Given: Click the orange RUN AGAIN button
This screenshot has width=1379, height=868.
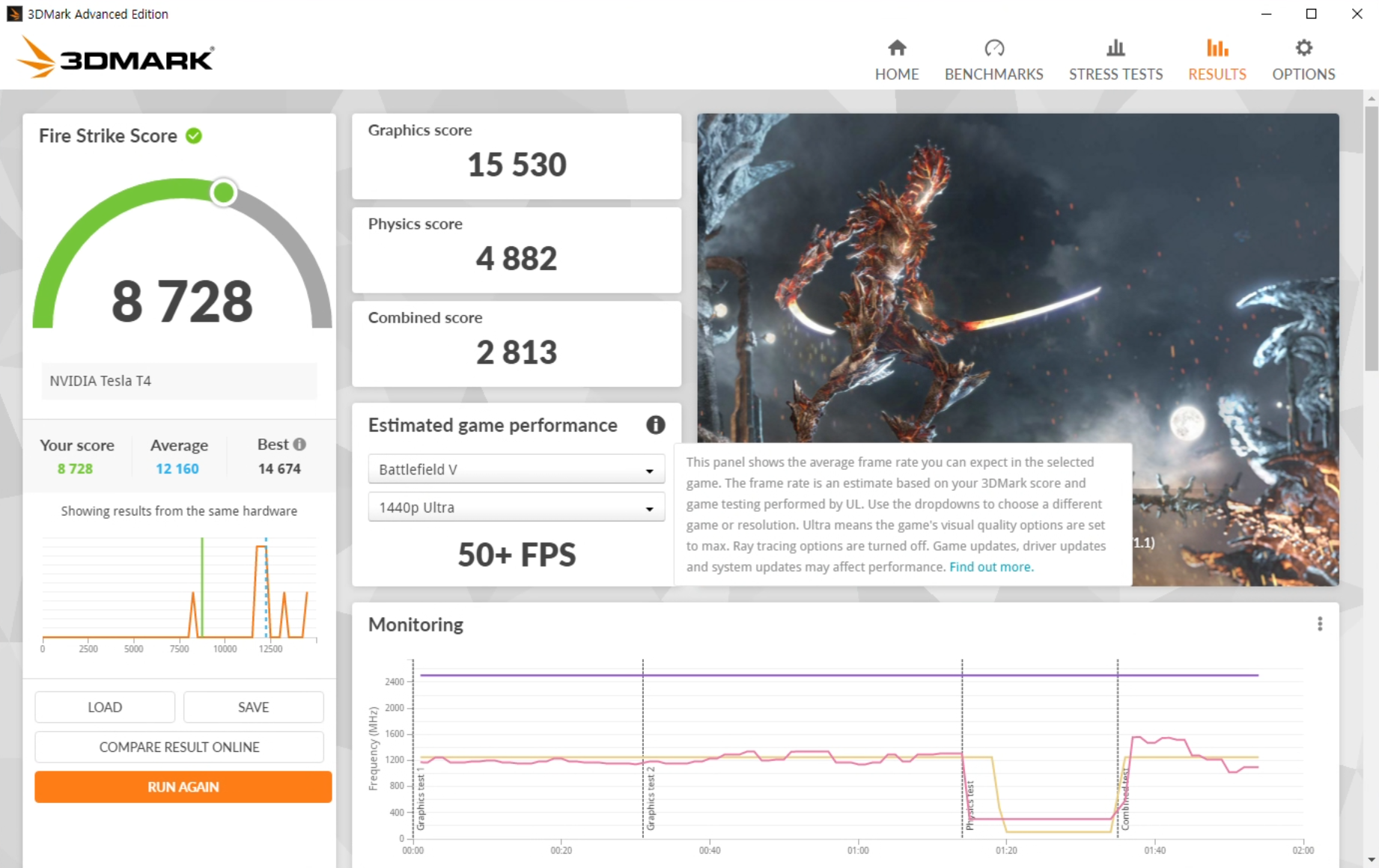Looking at the screenshot, I should (x=183, y=787).
